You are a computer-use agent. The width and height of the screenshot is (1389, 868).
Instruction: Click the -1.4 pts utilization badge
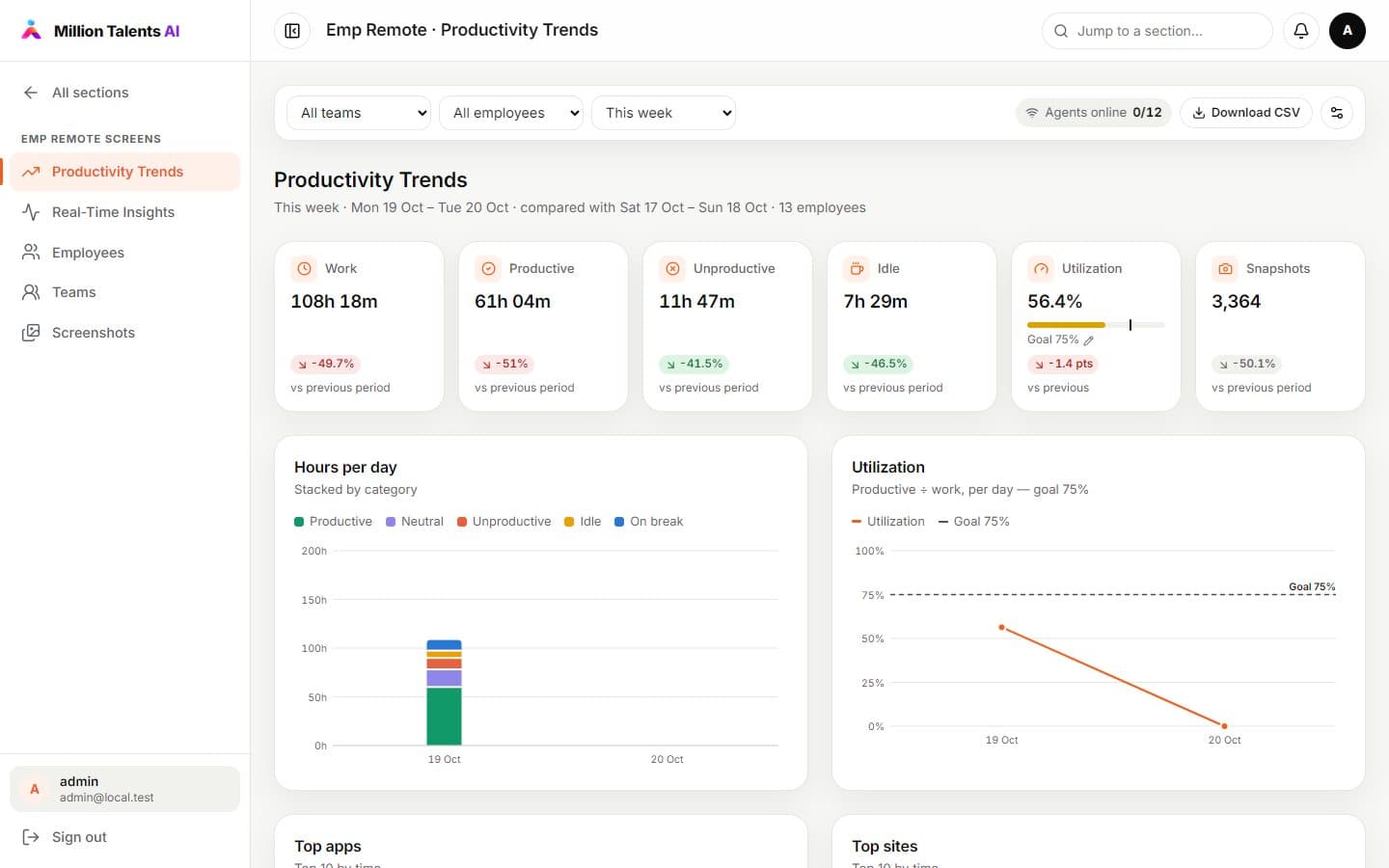tap(1064, 365)
